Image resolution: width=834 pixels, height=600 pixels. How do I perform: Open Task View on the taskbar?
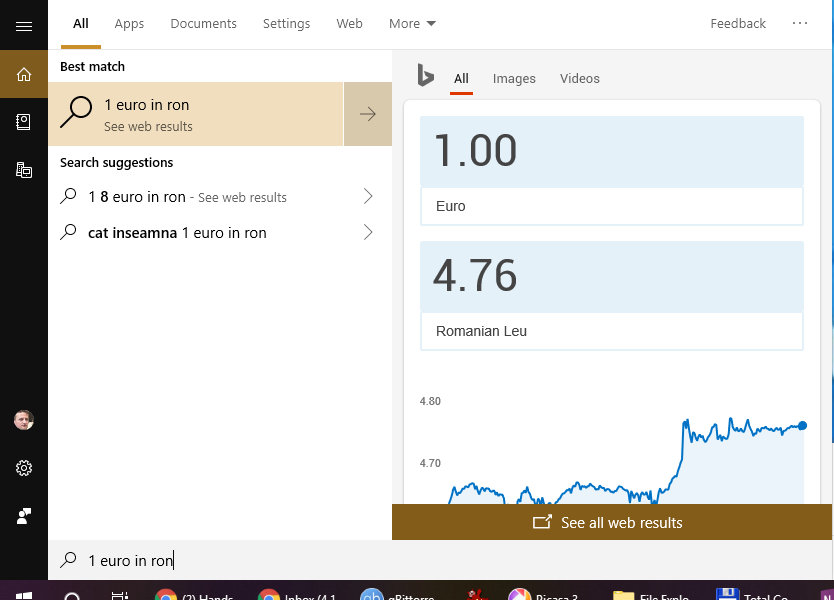[120, 596]
